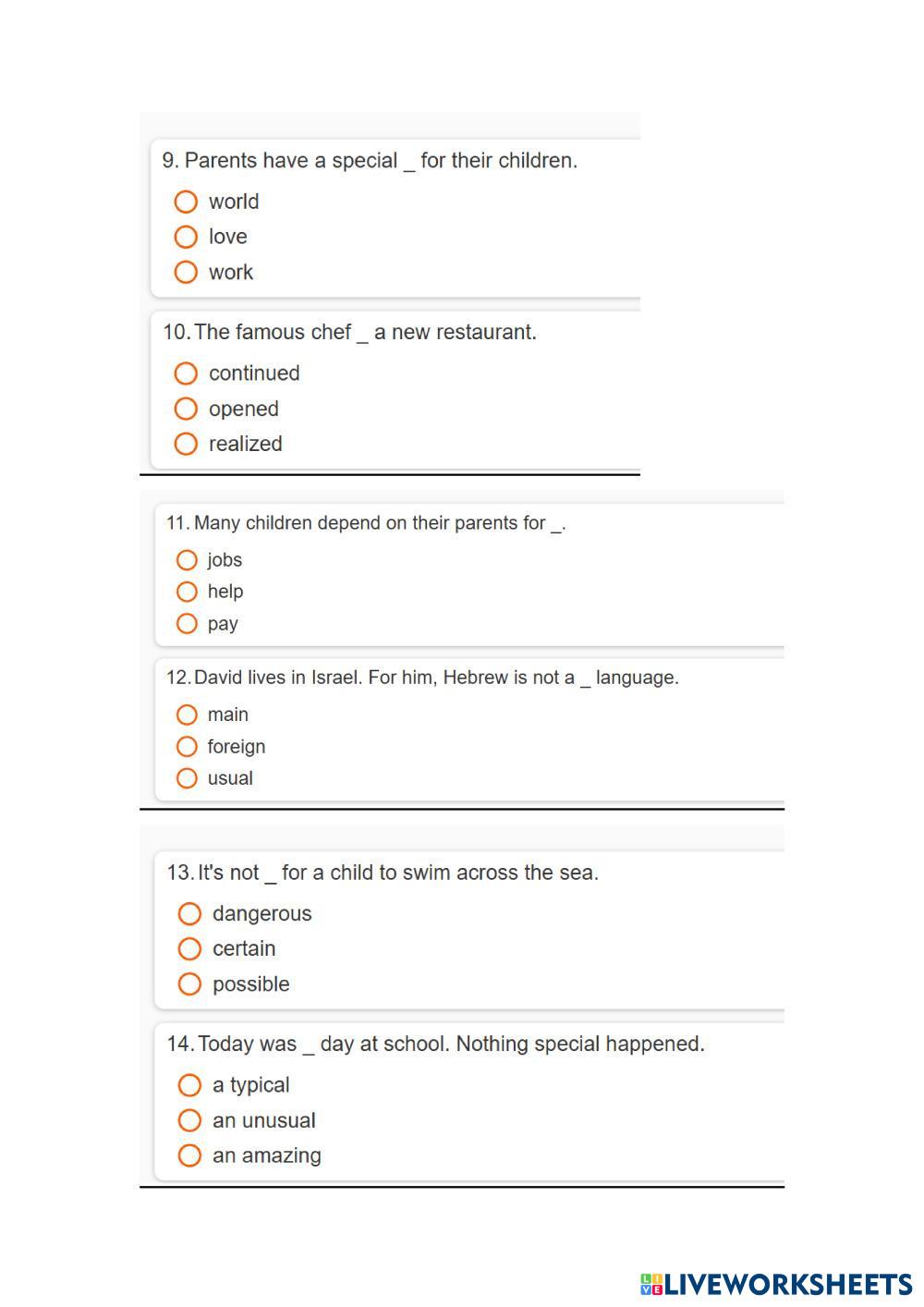The width and height of the screenshot is (924, 1307).
Task: Choose 'foreign' language option
Action: coord(187,746)
